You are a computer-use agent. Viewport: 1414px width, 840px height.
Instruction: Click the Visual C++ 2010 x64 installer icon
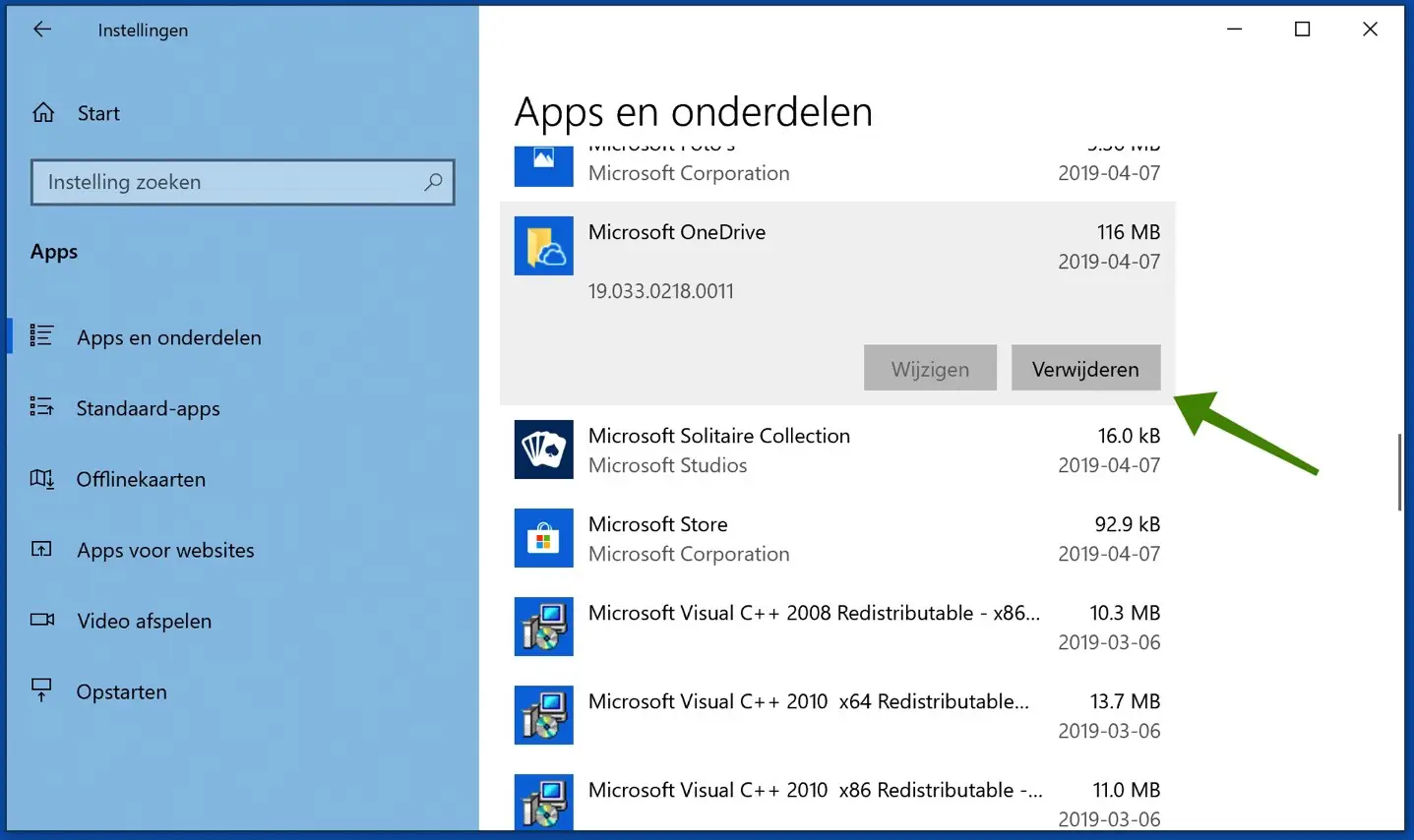[543, 715]
